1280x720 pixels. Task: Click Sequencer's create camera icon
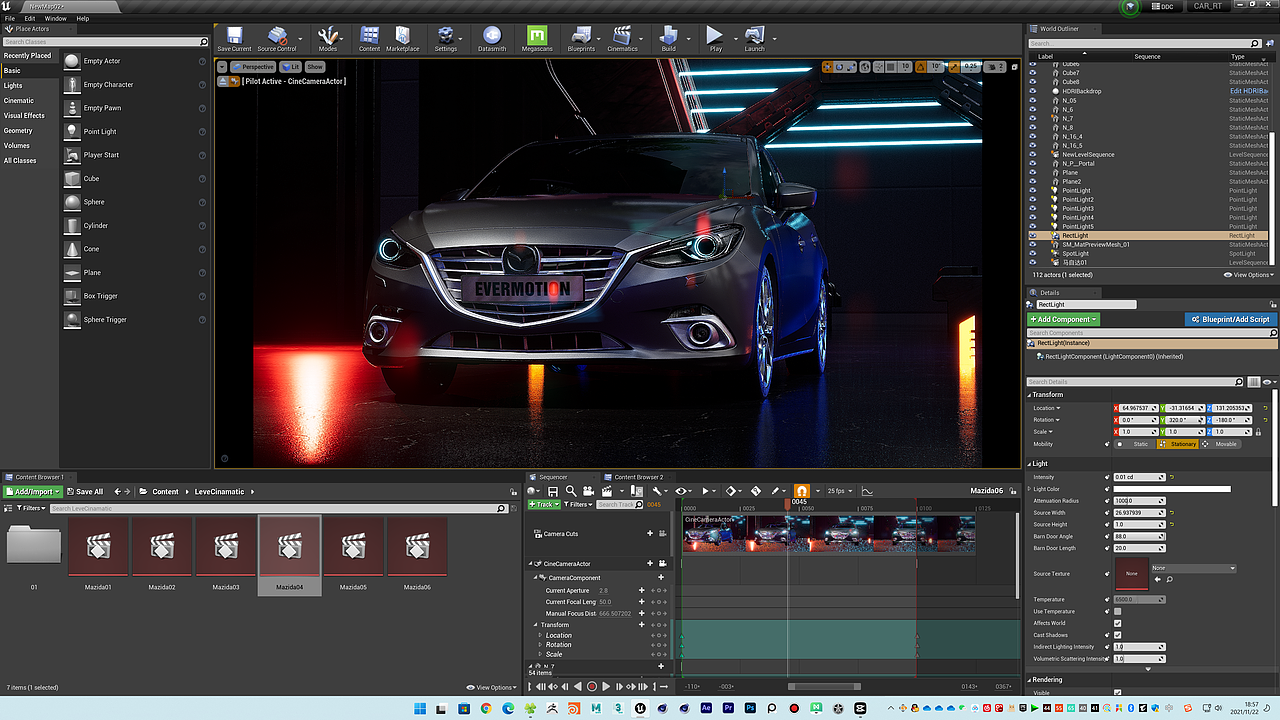tap(588, 491)
